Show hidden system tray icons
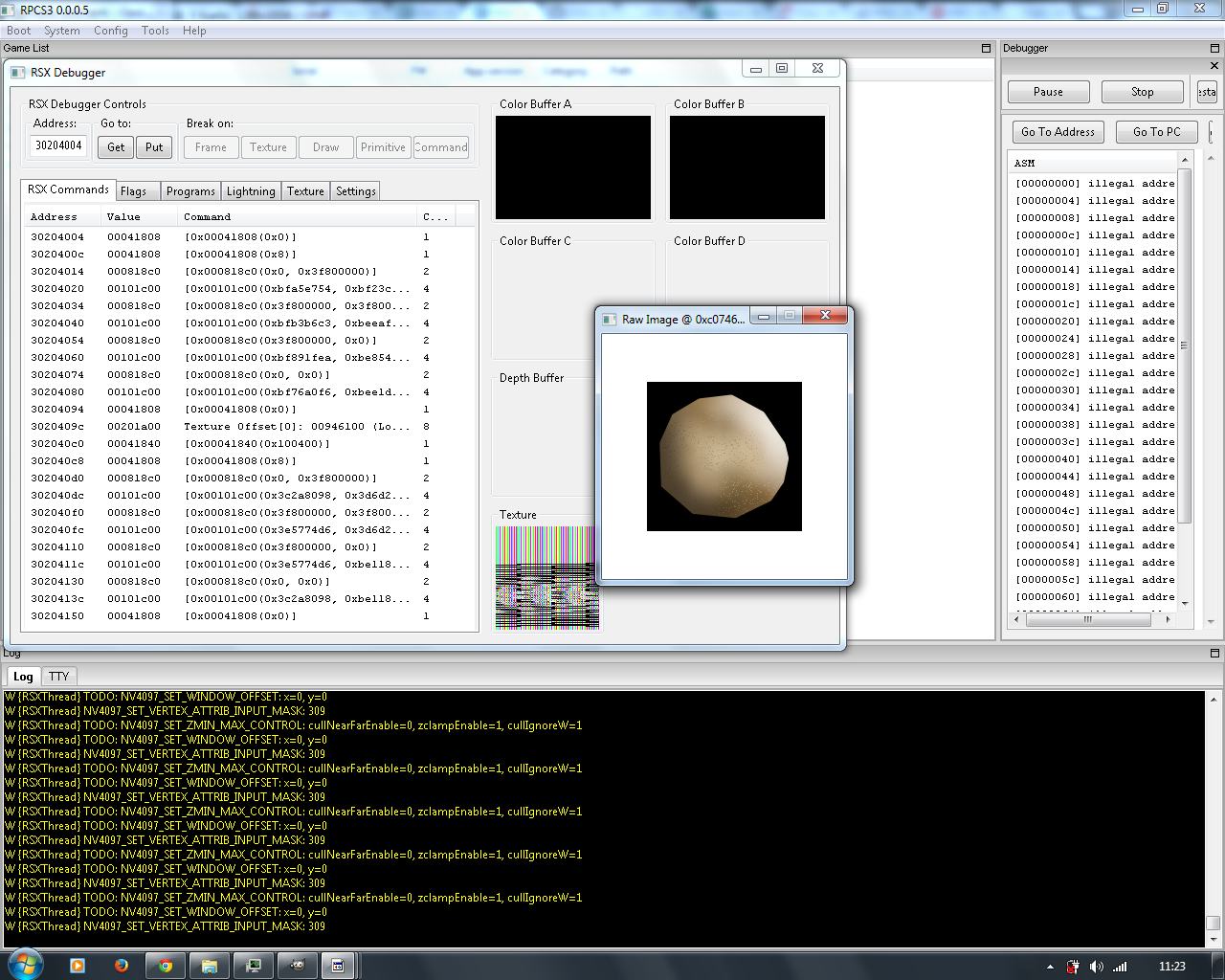Image resolution: width=1225 pixels, height=980 pixels. [x=1050, y=967]
